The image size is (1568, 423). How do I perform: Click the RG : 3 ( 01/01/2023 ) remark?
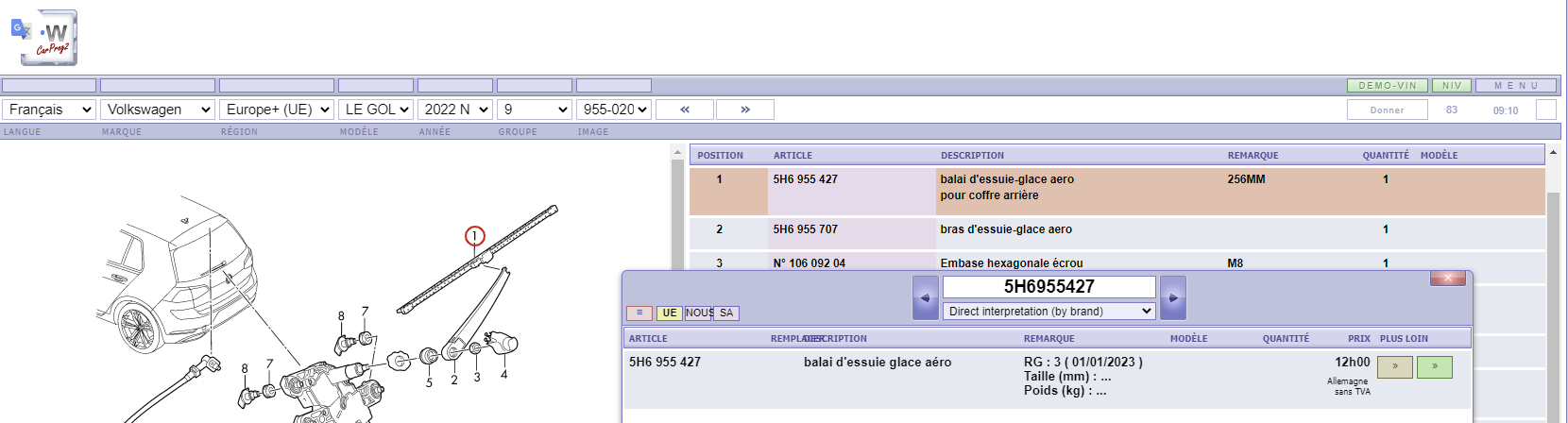(1083, 362)
